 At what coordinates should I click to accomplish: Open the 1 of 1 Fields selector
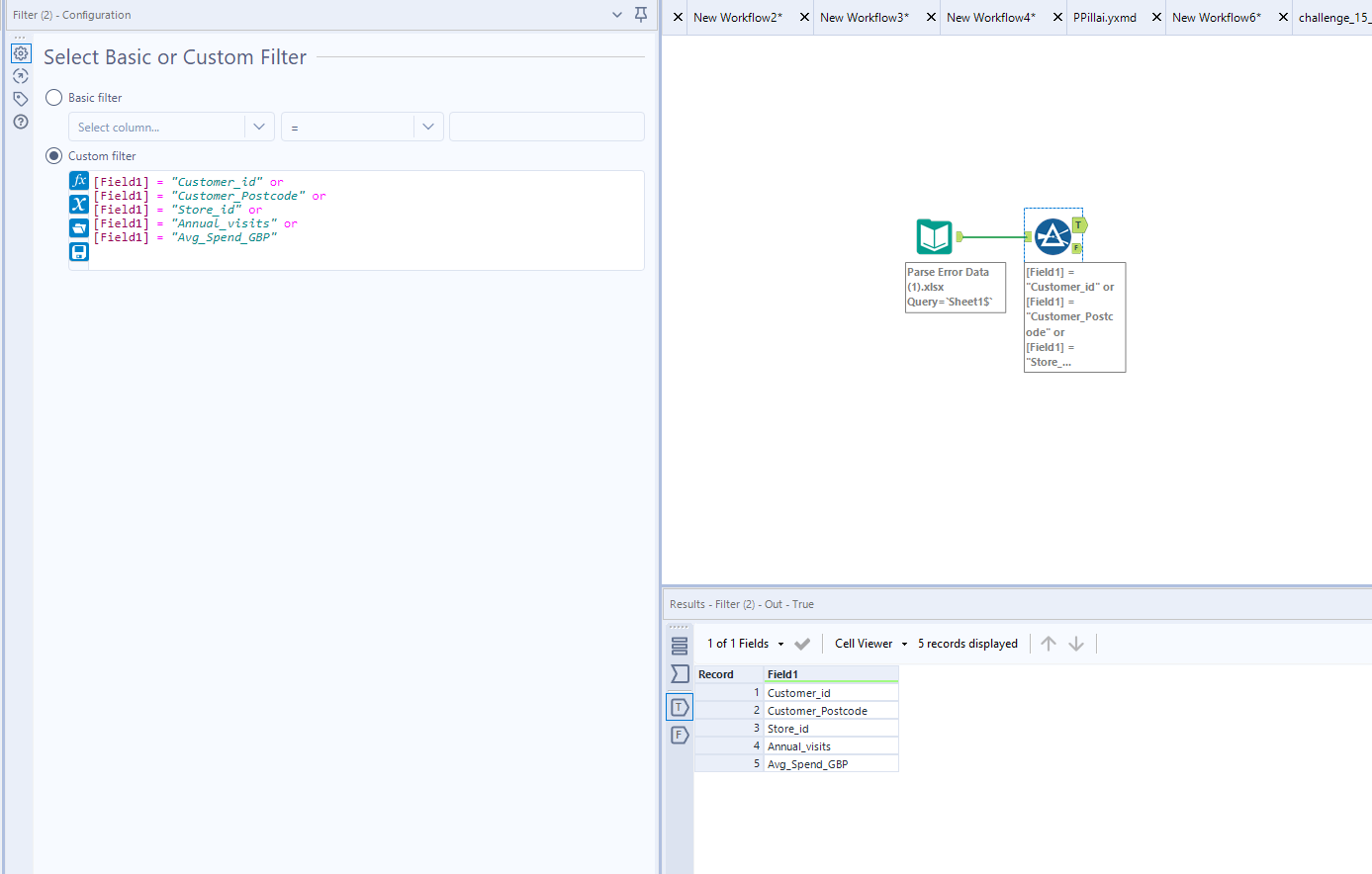click(x=745, y=644)
